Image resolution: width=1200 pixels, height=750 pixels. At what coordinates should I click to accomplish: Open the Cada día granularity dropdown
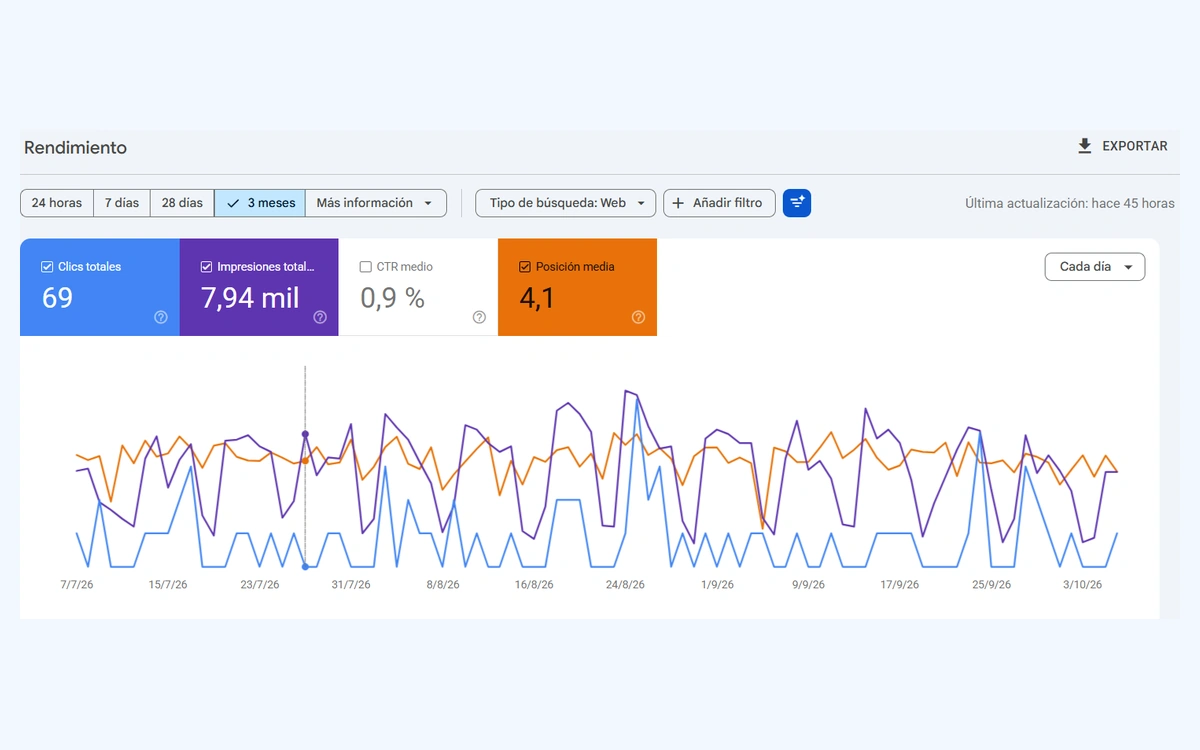[x=1095, y=267]
